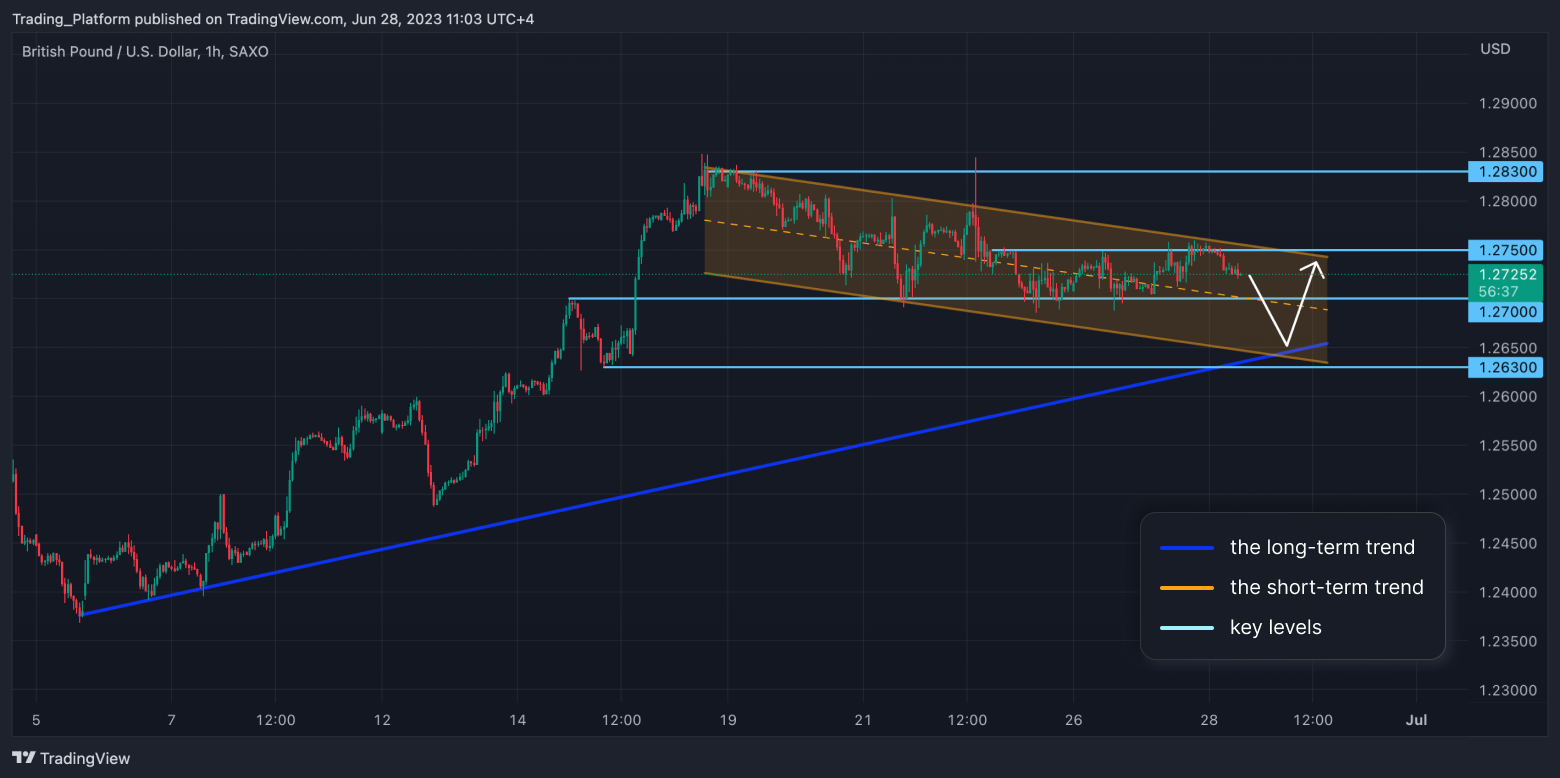Click the date label 19 on time axis
The image size is (1560, 778).
click(x=727, y=720)
